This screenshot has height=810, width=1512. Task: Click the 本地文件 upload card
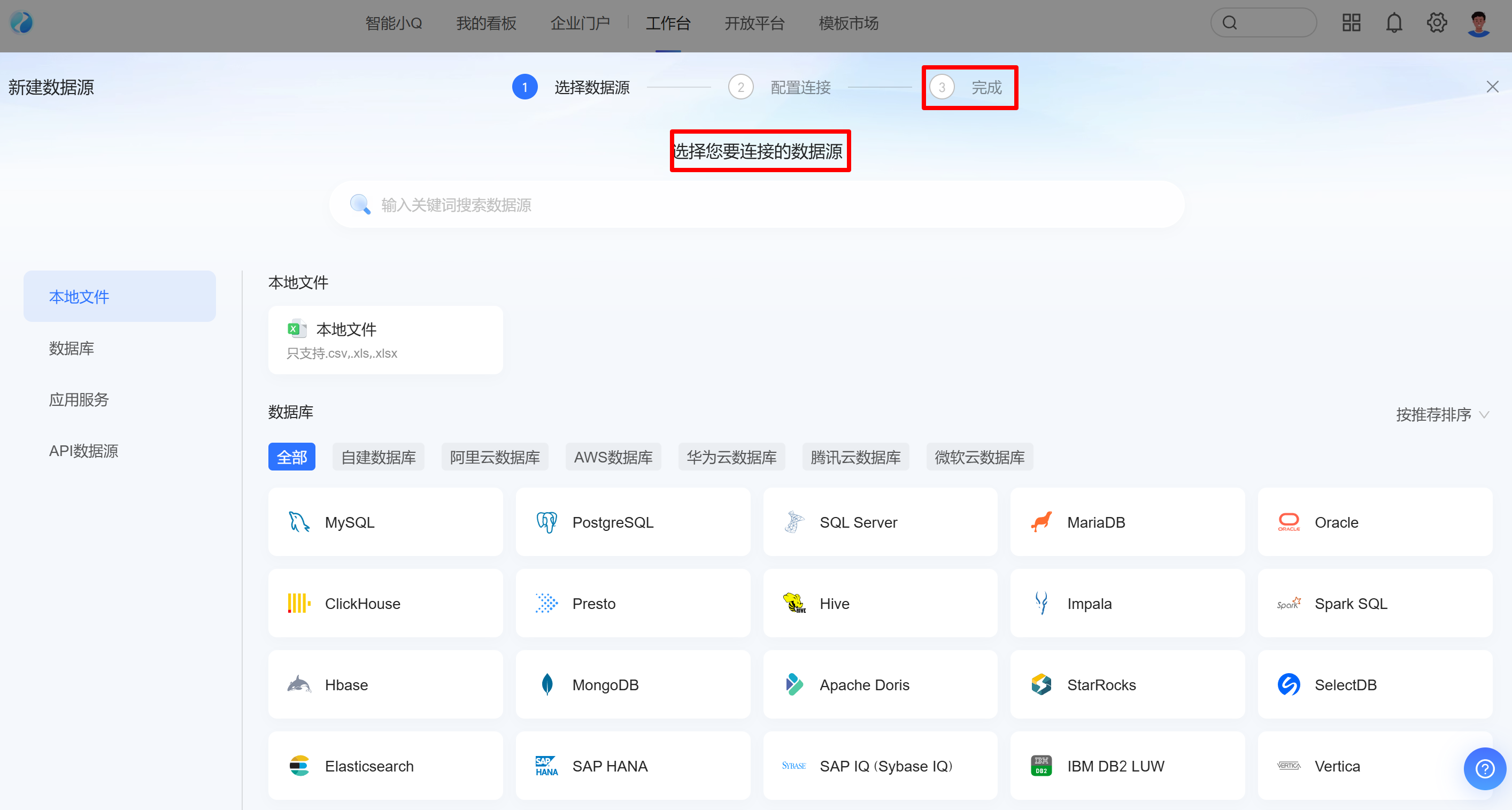pyautogui.click(x=385, y=340)
